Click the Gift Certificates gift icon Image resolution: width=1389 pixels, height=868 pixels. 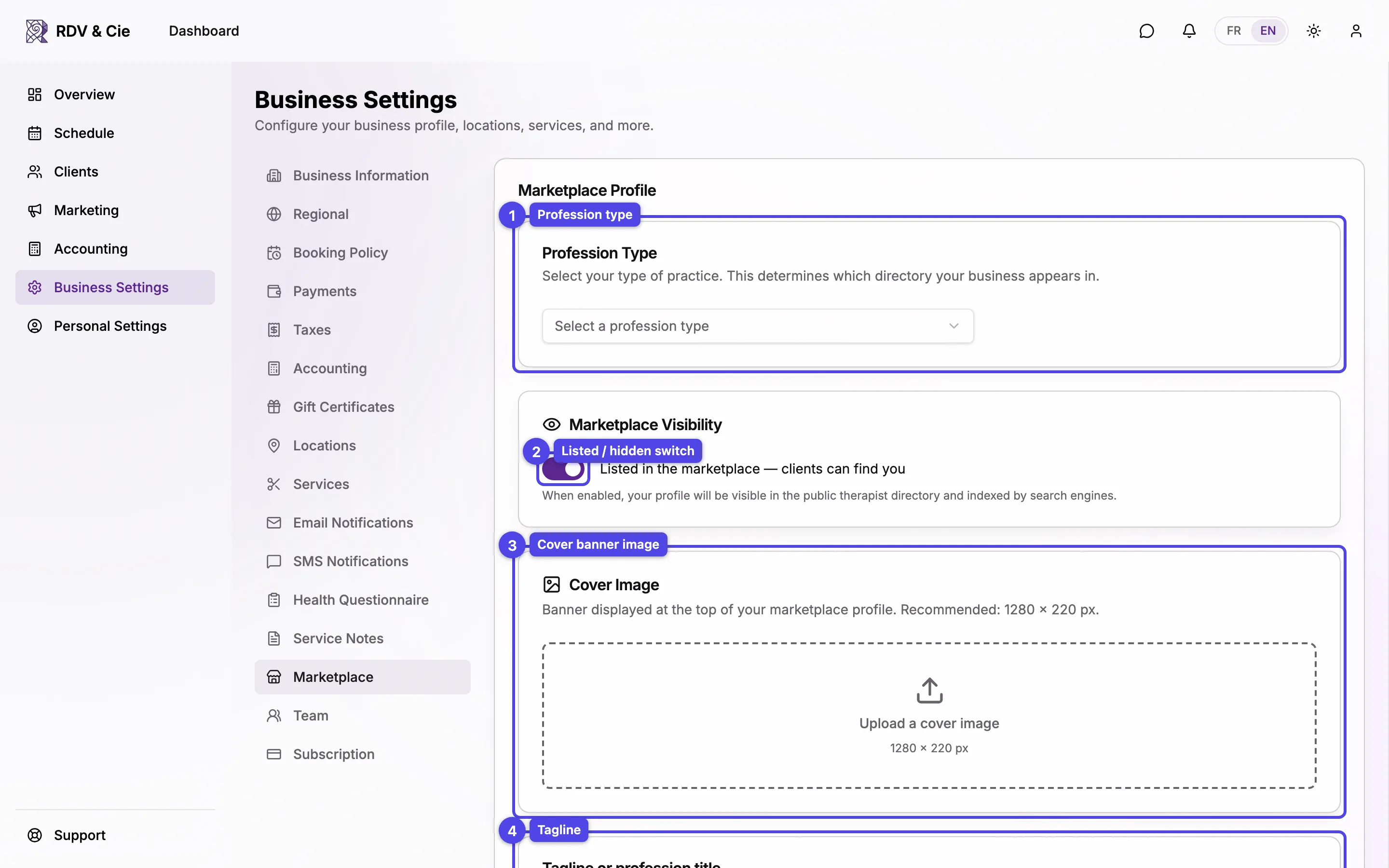(x=274, y=407)
